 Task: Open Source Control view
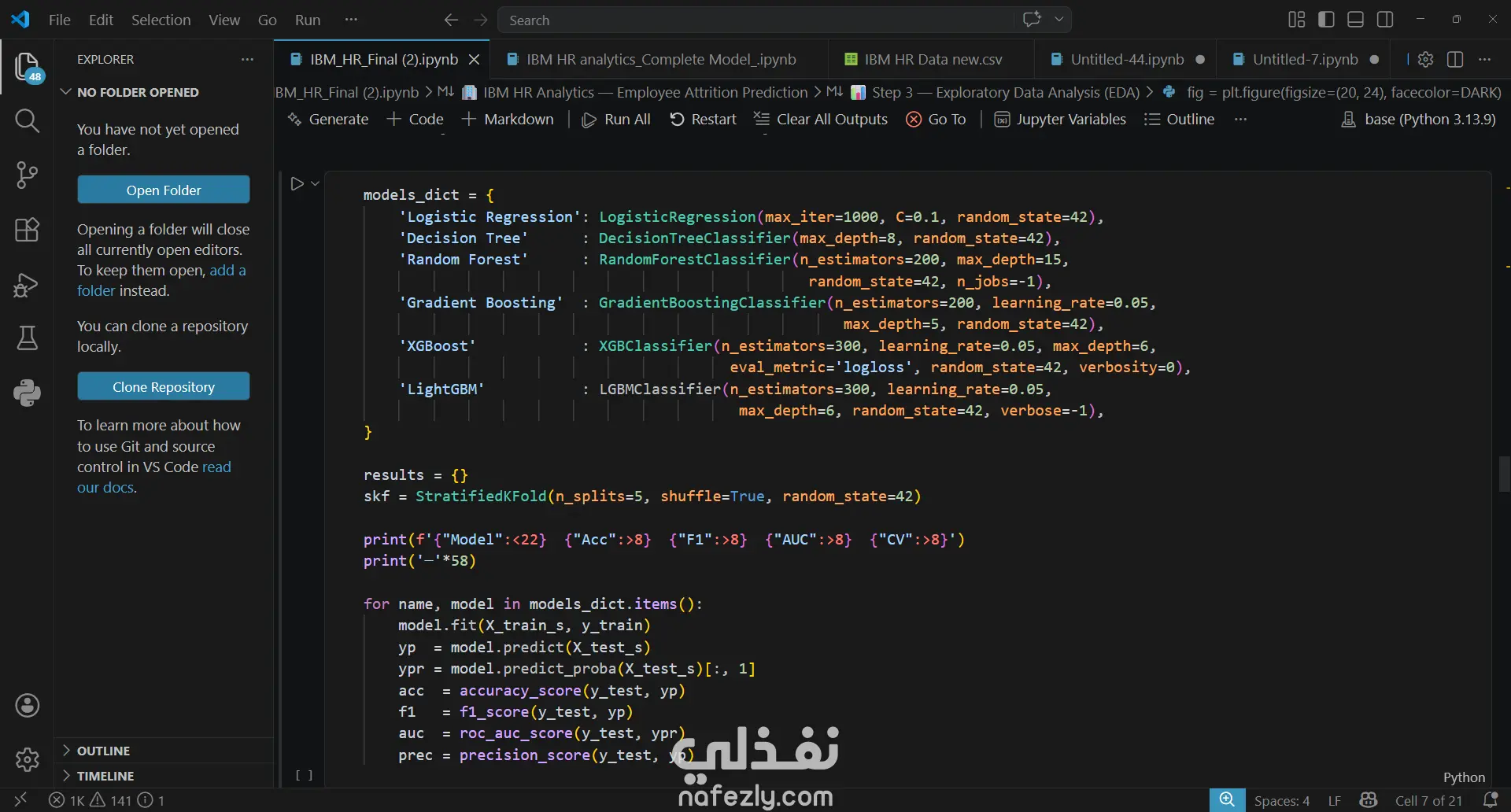pos(28,175)
